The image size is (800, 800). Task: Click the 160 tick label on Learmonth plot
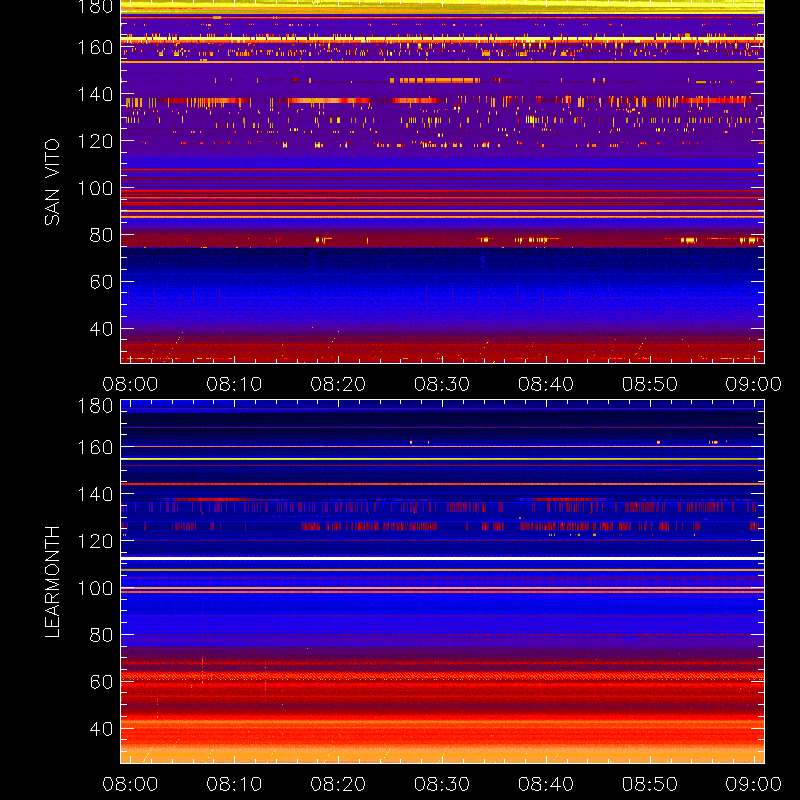[95, 447]
